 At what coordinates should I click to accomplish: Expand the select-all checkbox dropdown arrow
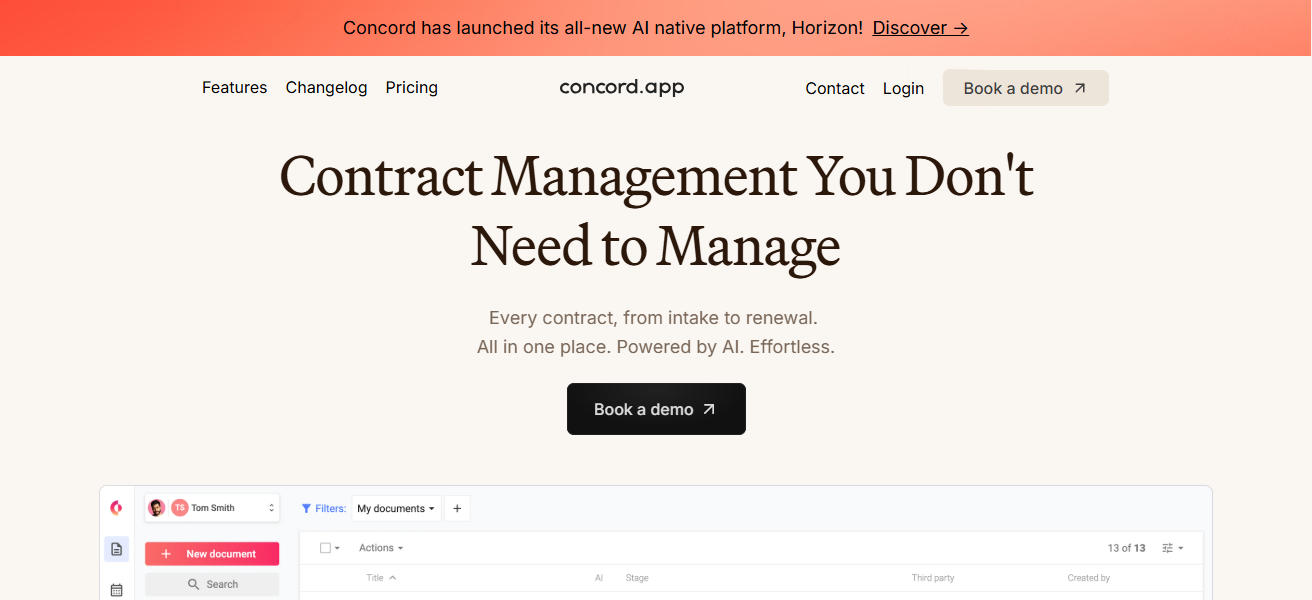pos(337,548)
